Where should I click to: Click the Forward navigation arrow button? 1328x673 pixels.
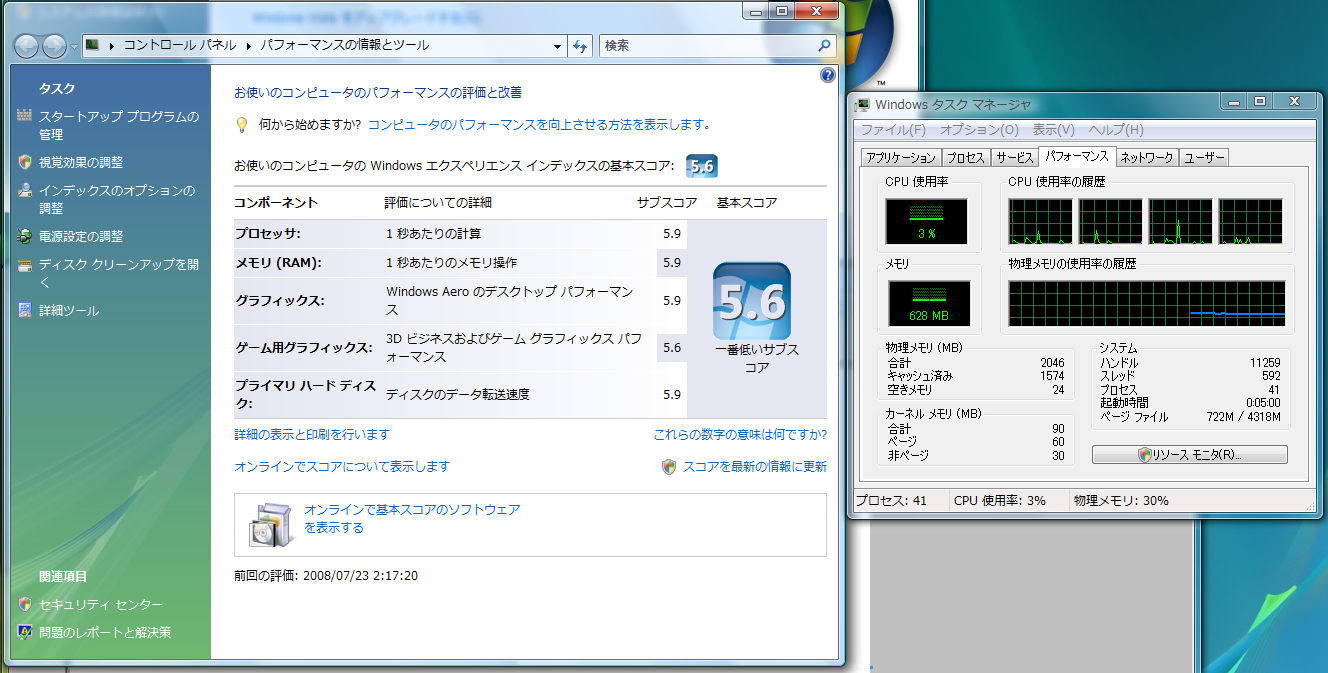click(x=54, y=46)
